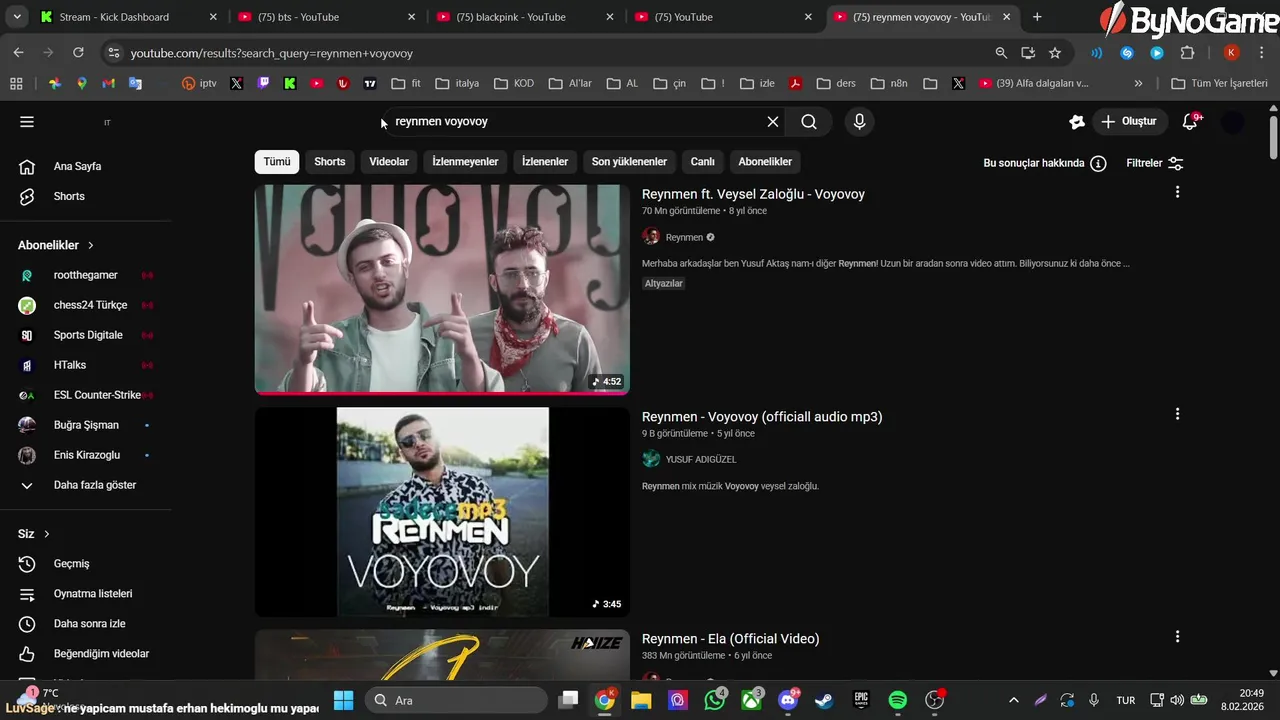The image size is (1280, 720).
Task: Select the Abonelikler filter chip
Action: tap(765, 162)
